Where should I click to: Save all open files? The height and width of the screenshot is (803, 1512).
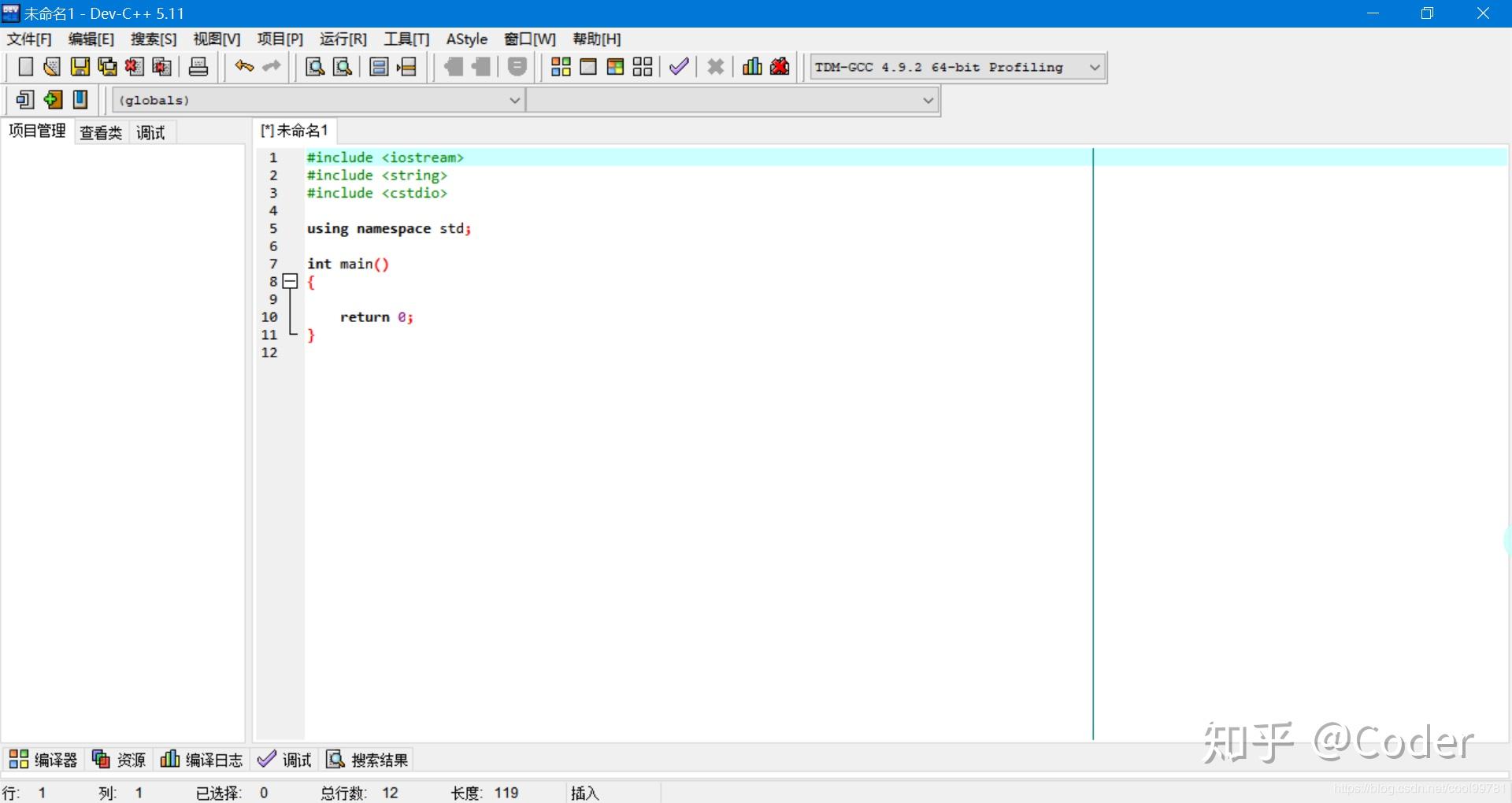(x=107, y=67)
